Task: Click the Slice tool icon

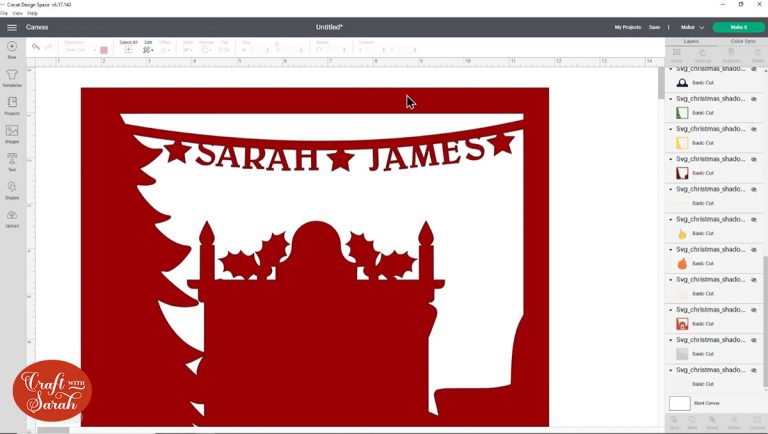Action: click(674, 420)
